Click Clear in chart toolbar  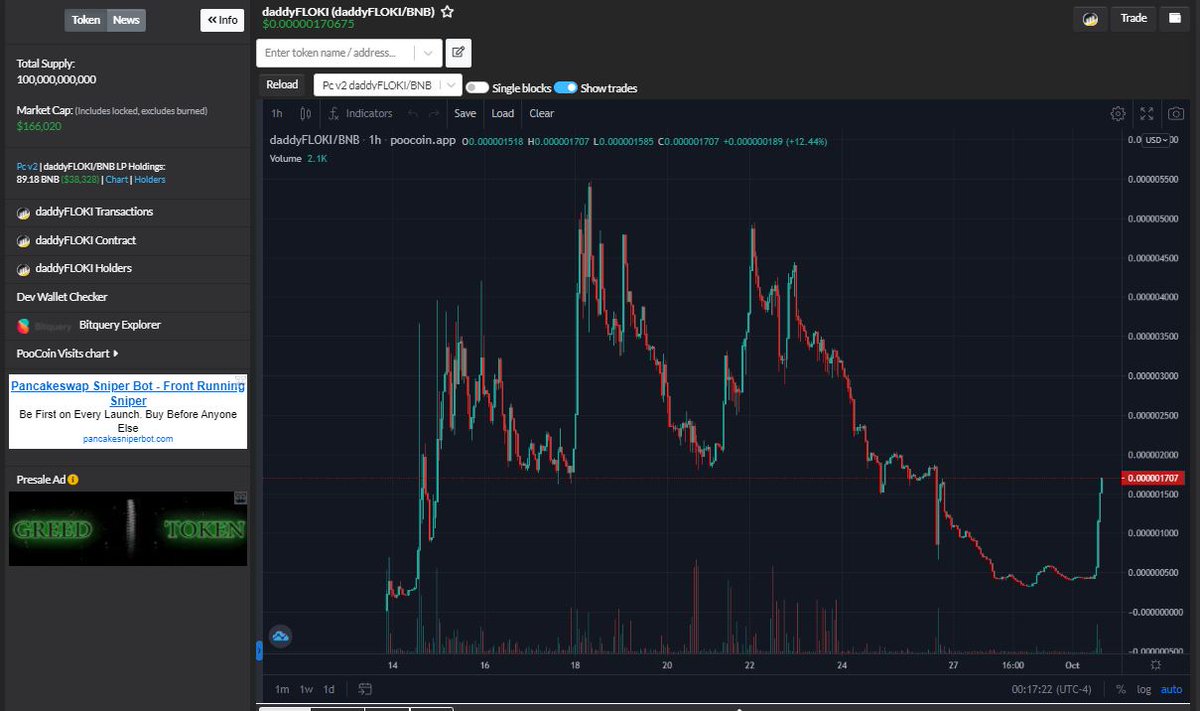click(541, 114)
